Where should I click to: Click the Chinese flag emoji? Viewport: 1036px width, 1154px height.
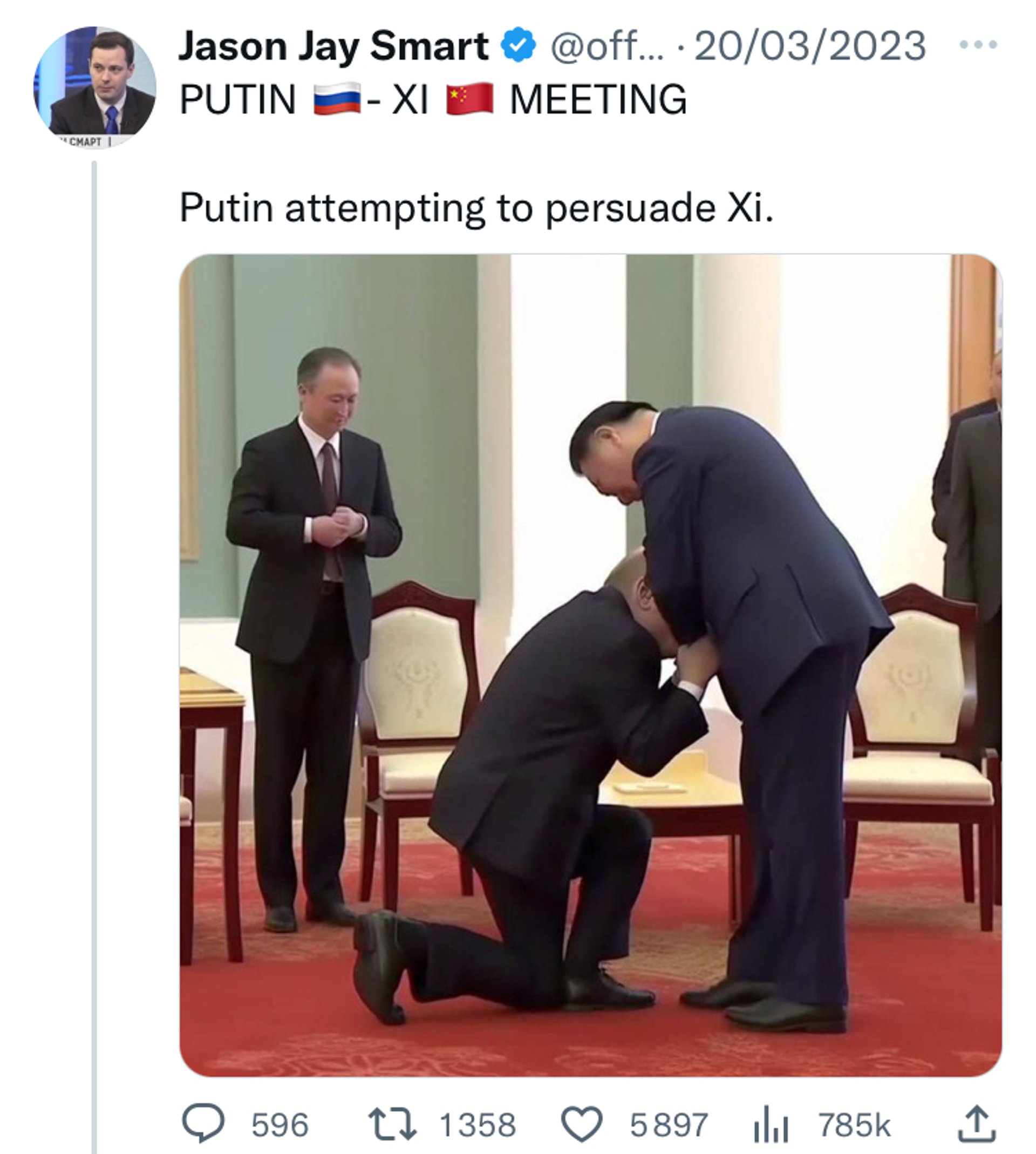click(x=469, y=98)
